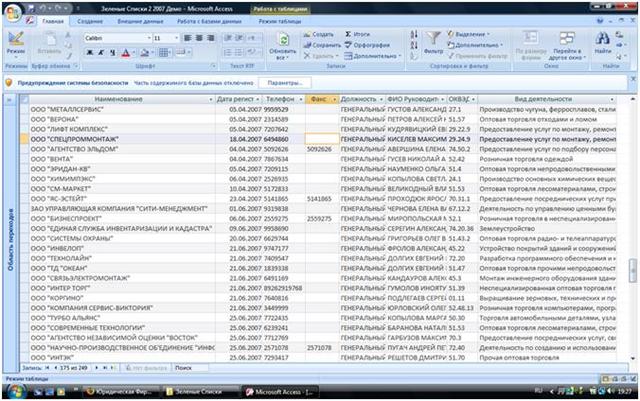
Task: Apply bold Ж formatting
Action: pyautogui.click(x=89, y=53)
